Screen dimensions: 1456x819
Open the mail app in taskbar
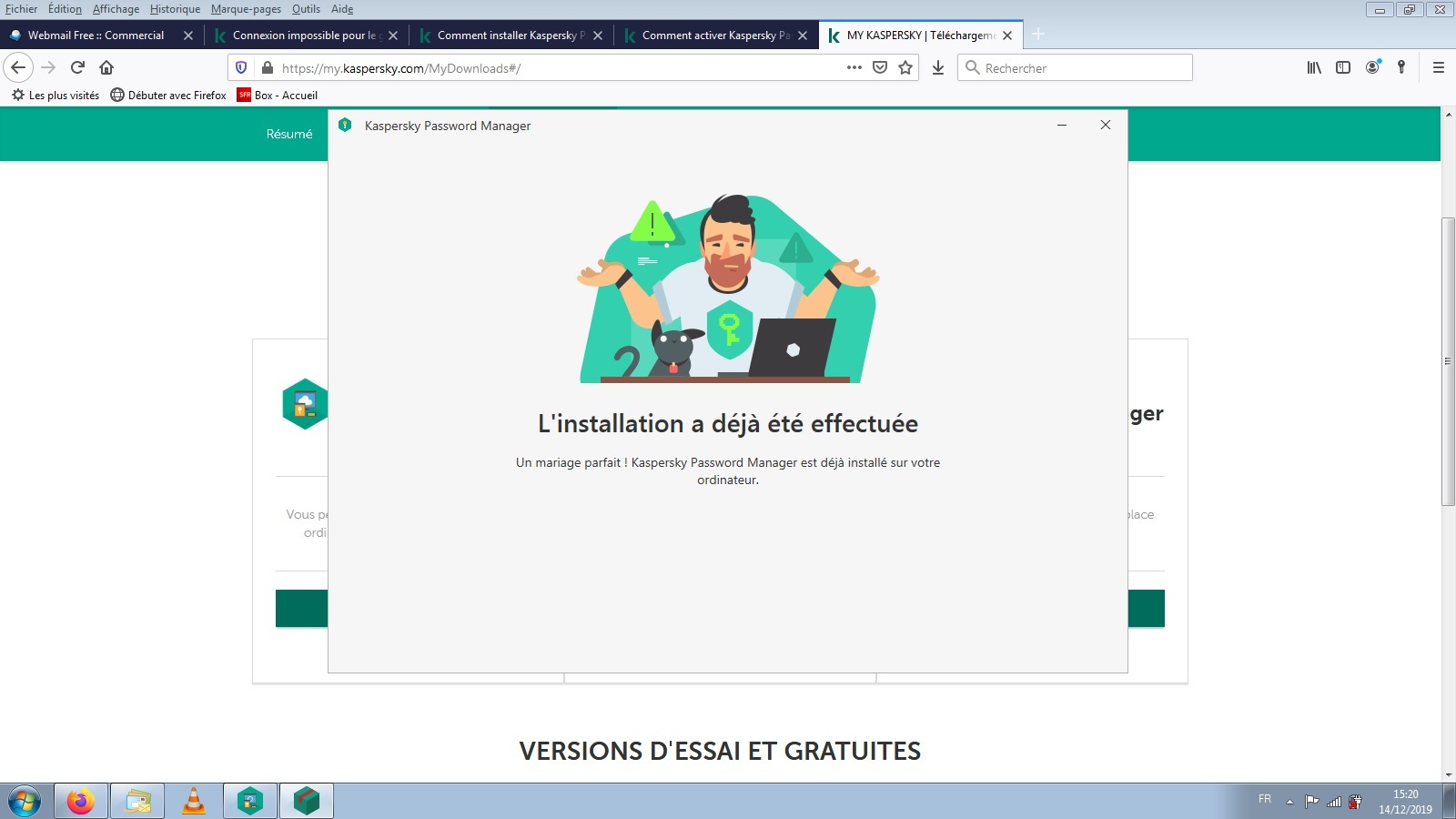tap(137, 802)
